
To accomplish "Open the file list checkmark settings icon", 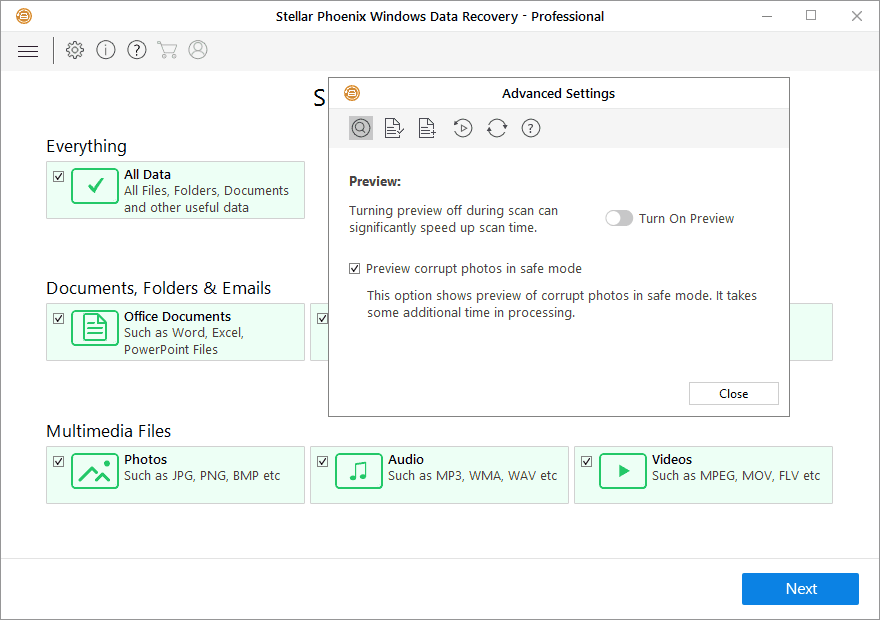I will pos(394,128).
